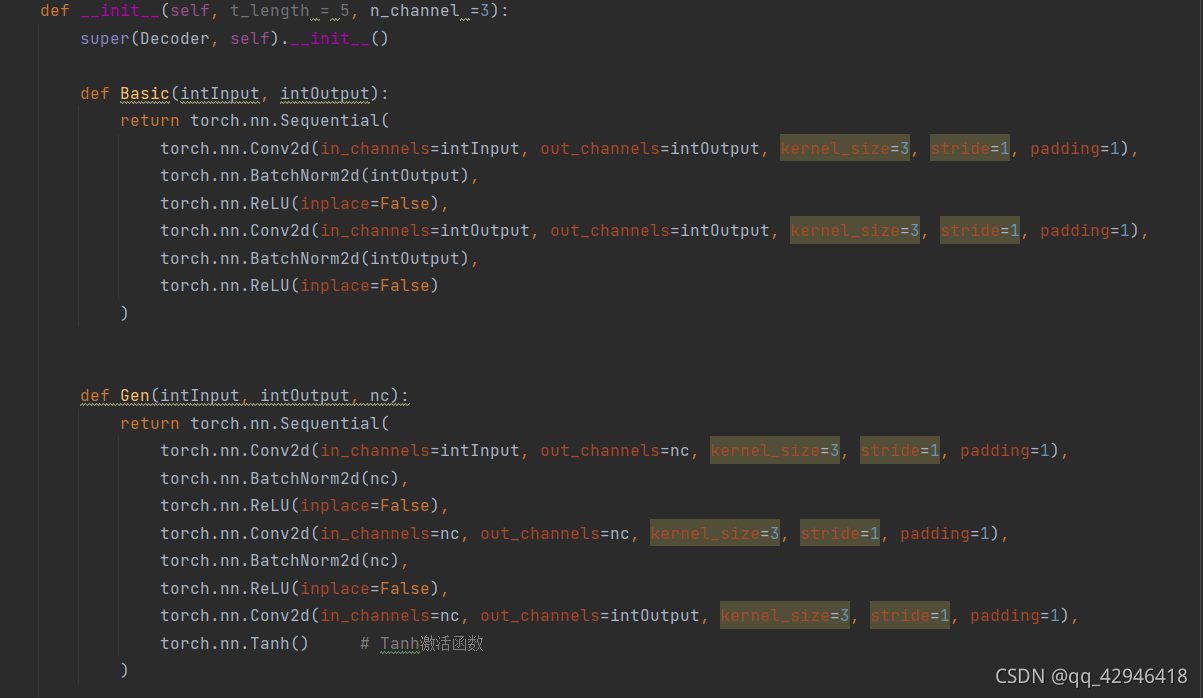This screenshot has width=1203, height=698.
Task: Click the n_channel parameter in __init__ signature
Action: (x=415, y=11)
